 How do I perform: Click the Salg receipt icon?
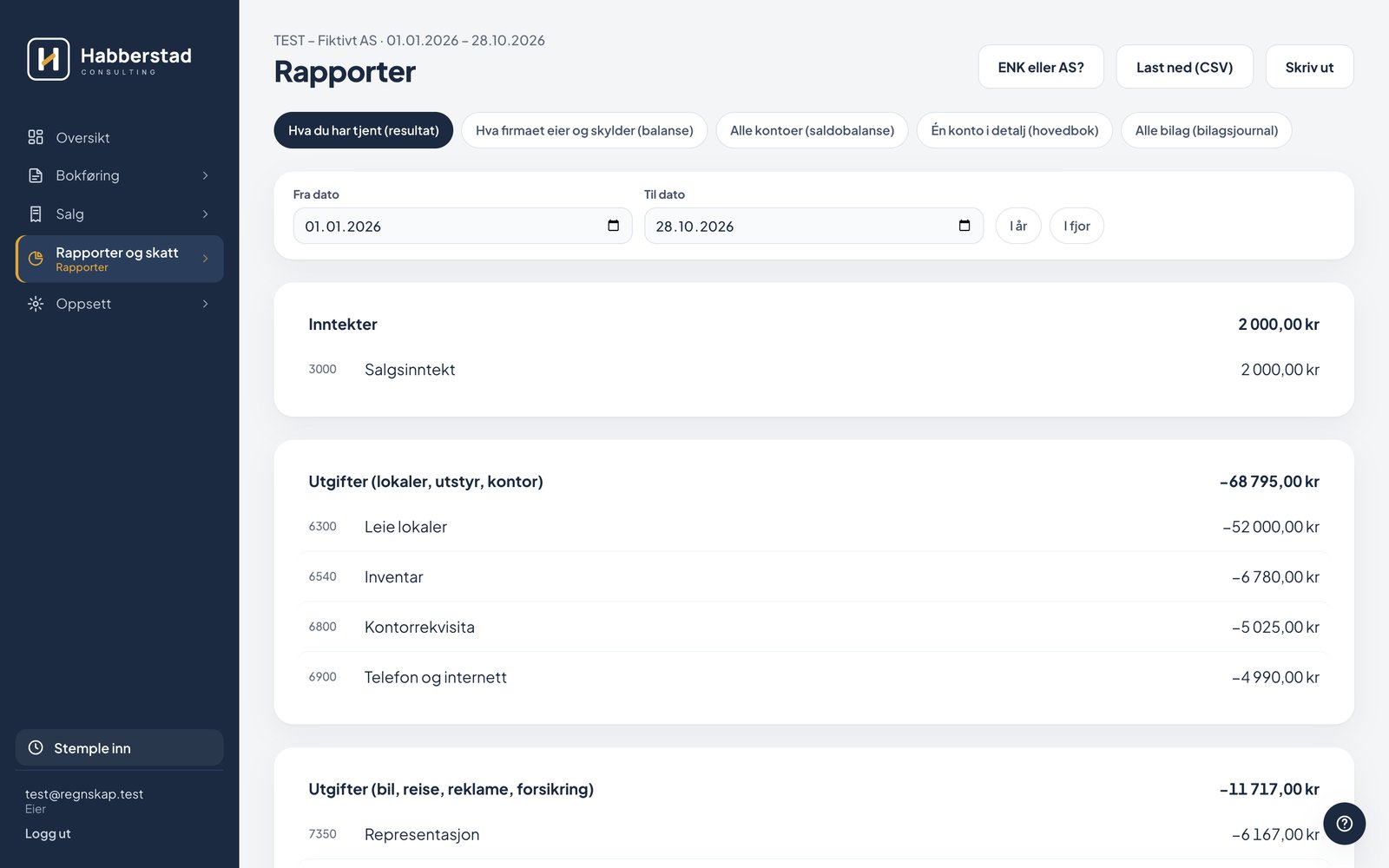[x=36, y=214]
